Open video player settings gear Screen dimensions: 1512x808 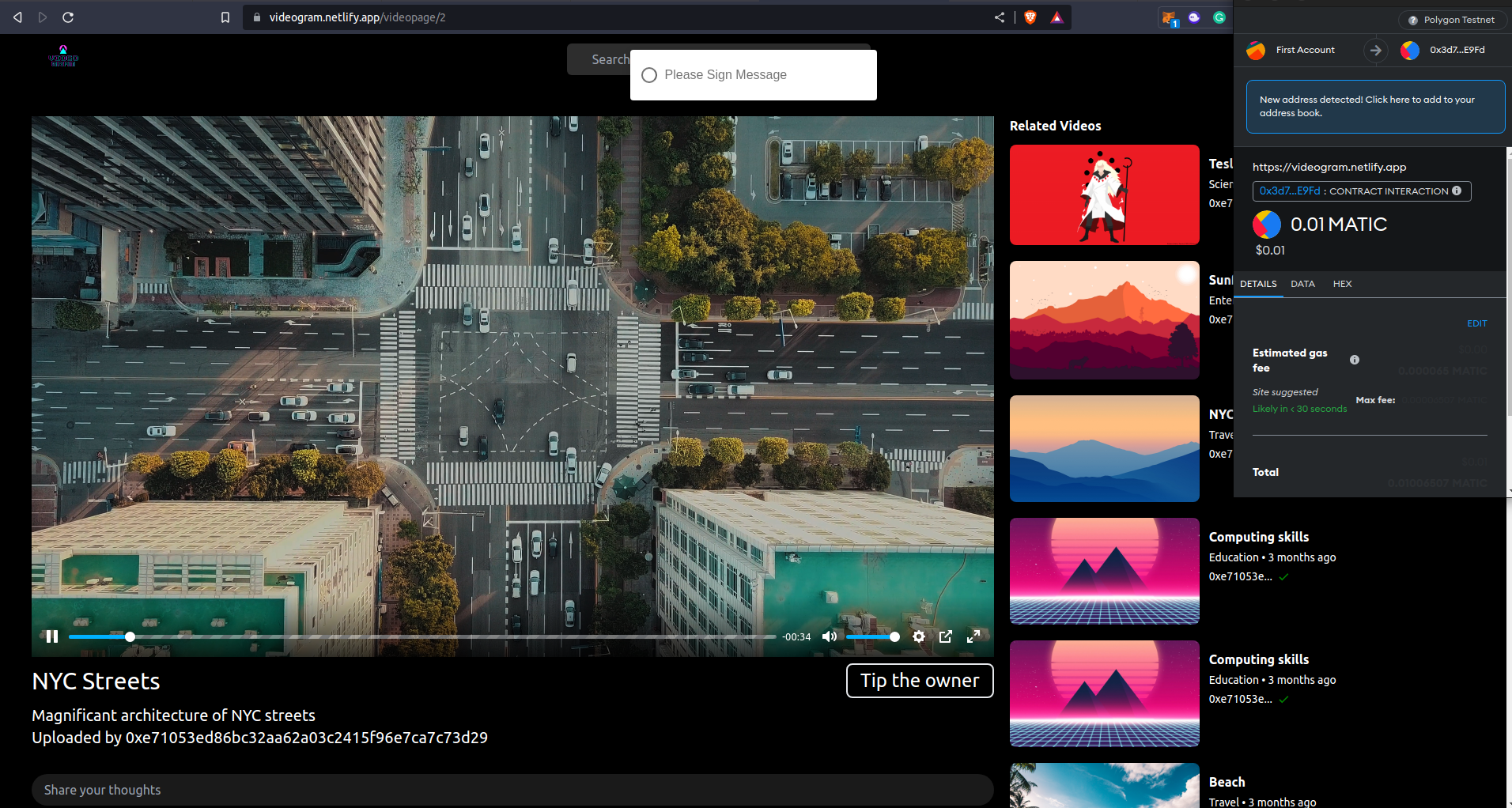pos(919,636)
